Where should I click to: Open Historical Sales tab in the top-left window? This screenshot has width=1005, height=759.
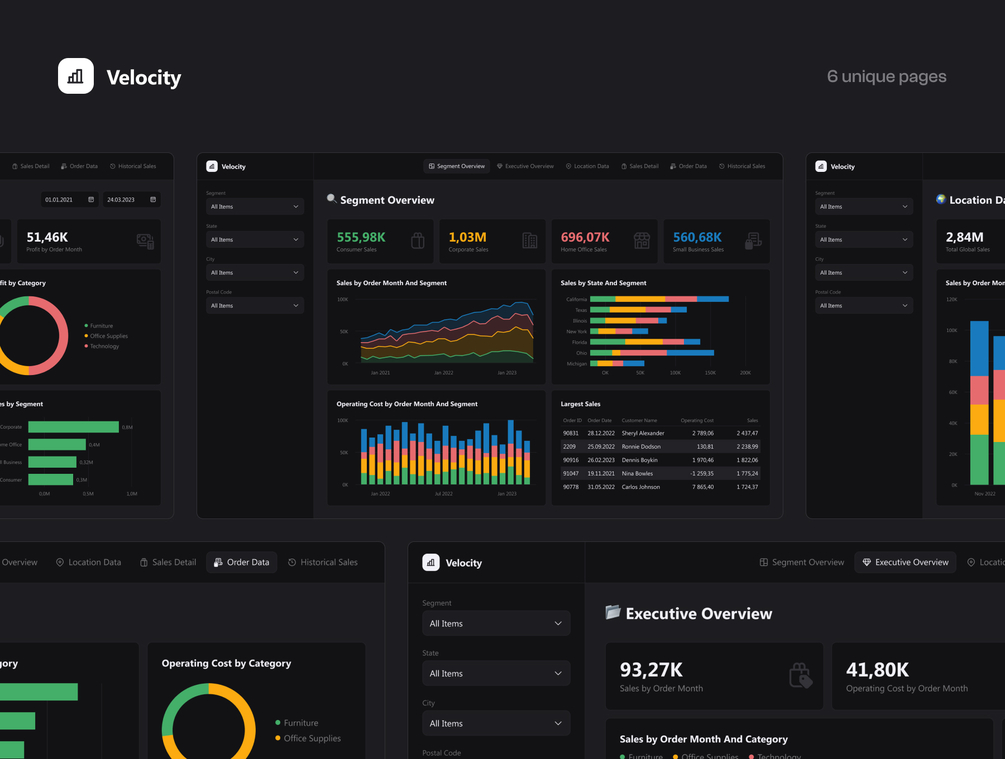coord(133,166)
